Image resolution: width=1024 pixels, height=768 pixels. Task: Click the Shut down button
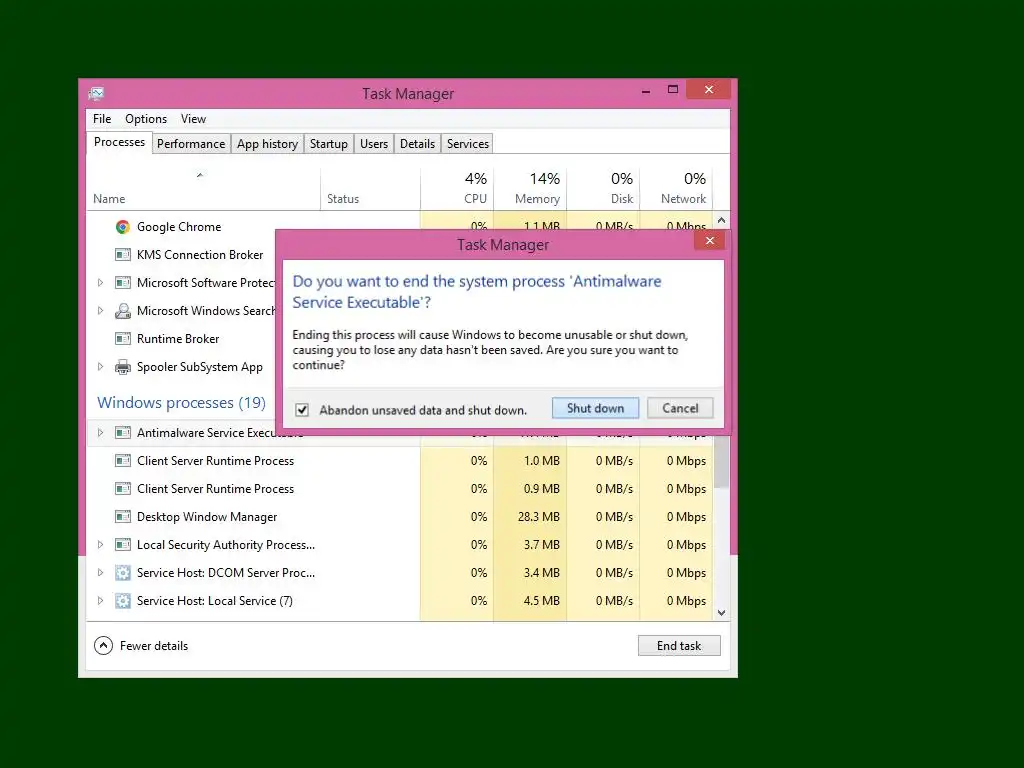595,408
